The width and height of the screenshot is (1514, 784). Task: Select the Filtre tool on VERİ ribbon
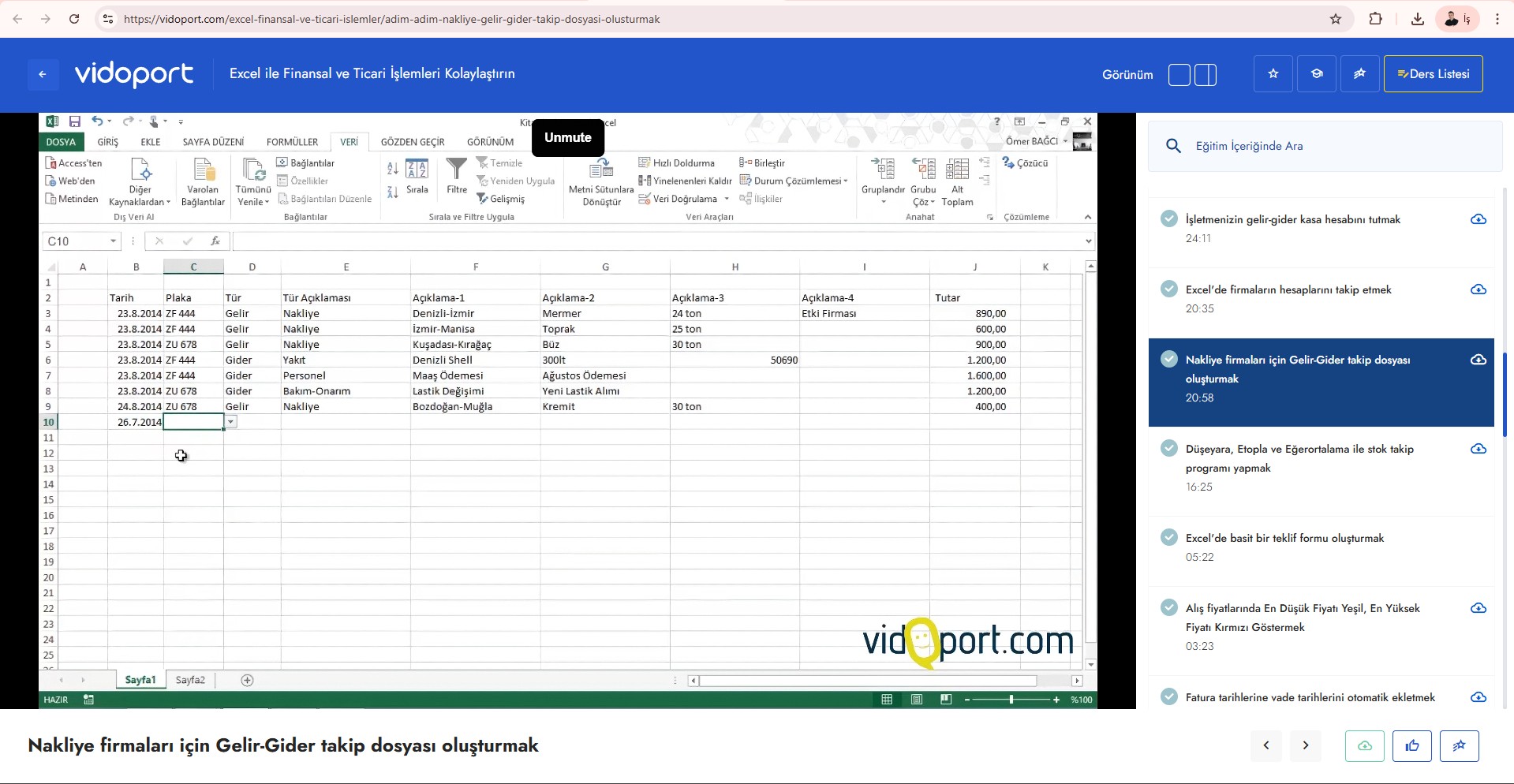pos(456,178)
